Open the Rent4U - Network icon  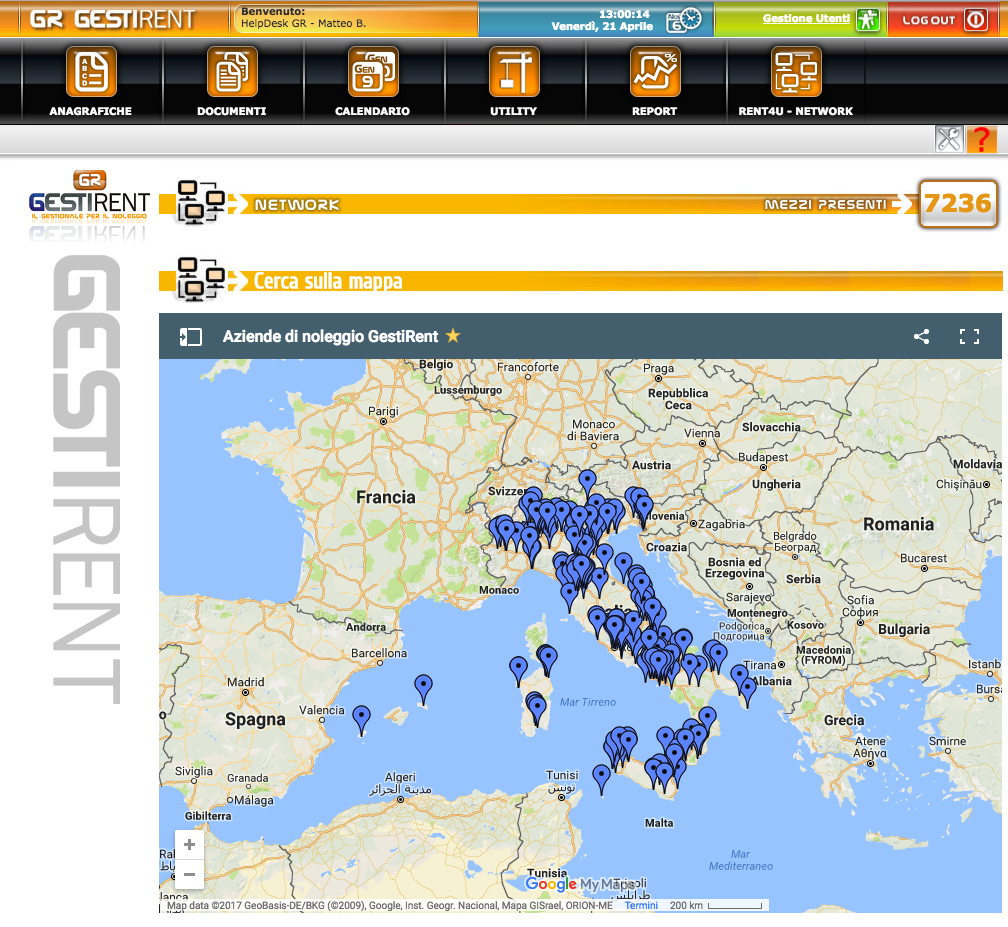point(796,71)
